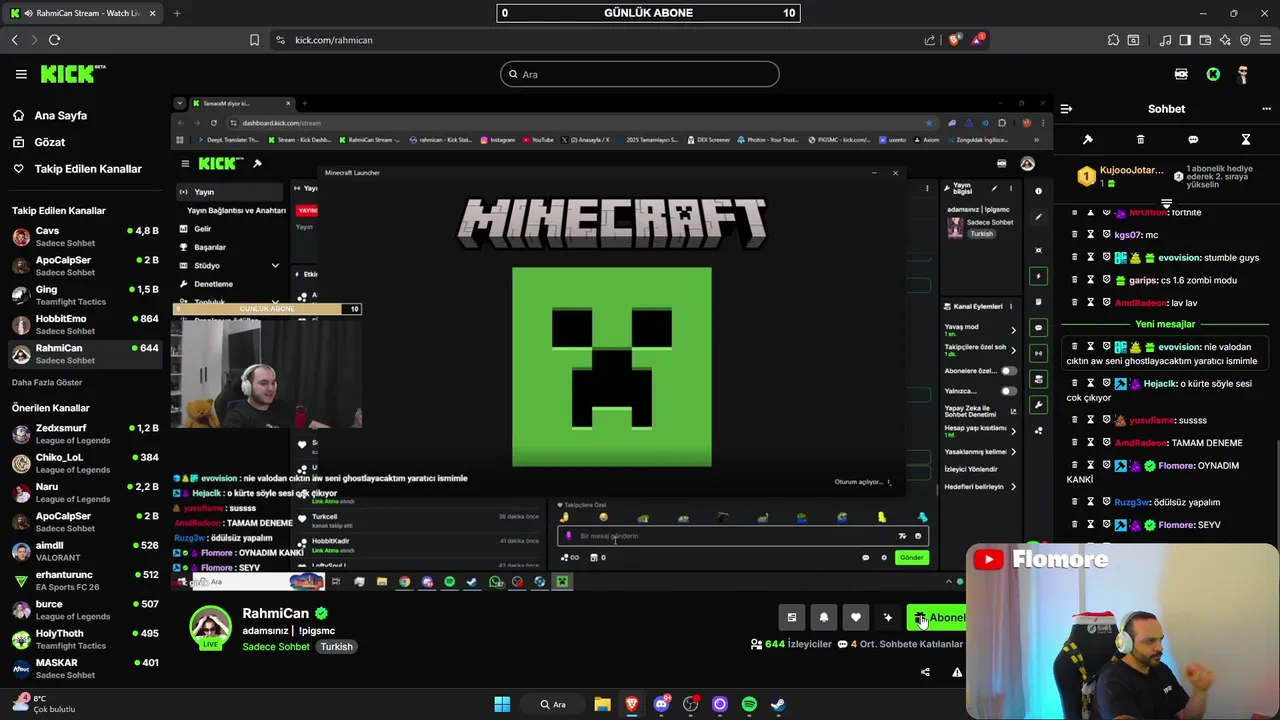
Task: Open the Sohbet panel three-dot menu
Action: [x=1266, y=109]
